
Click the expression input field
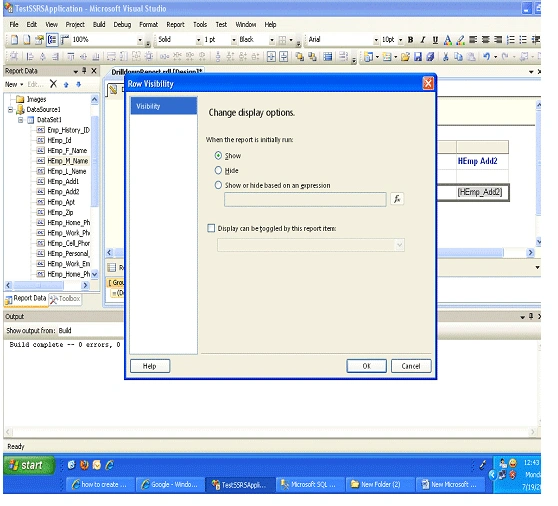(x=305, y=199)
